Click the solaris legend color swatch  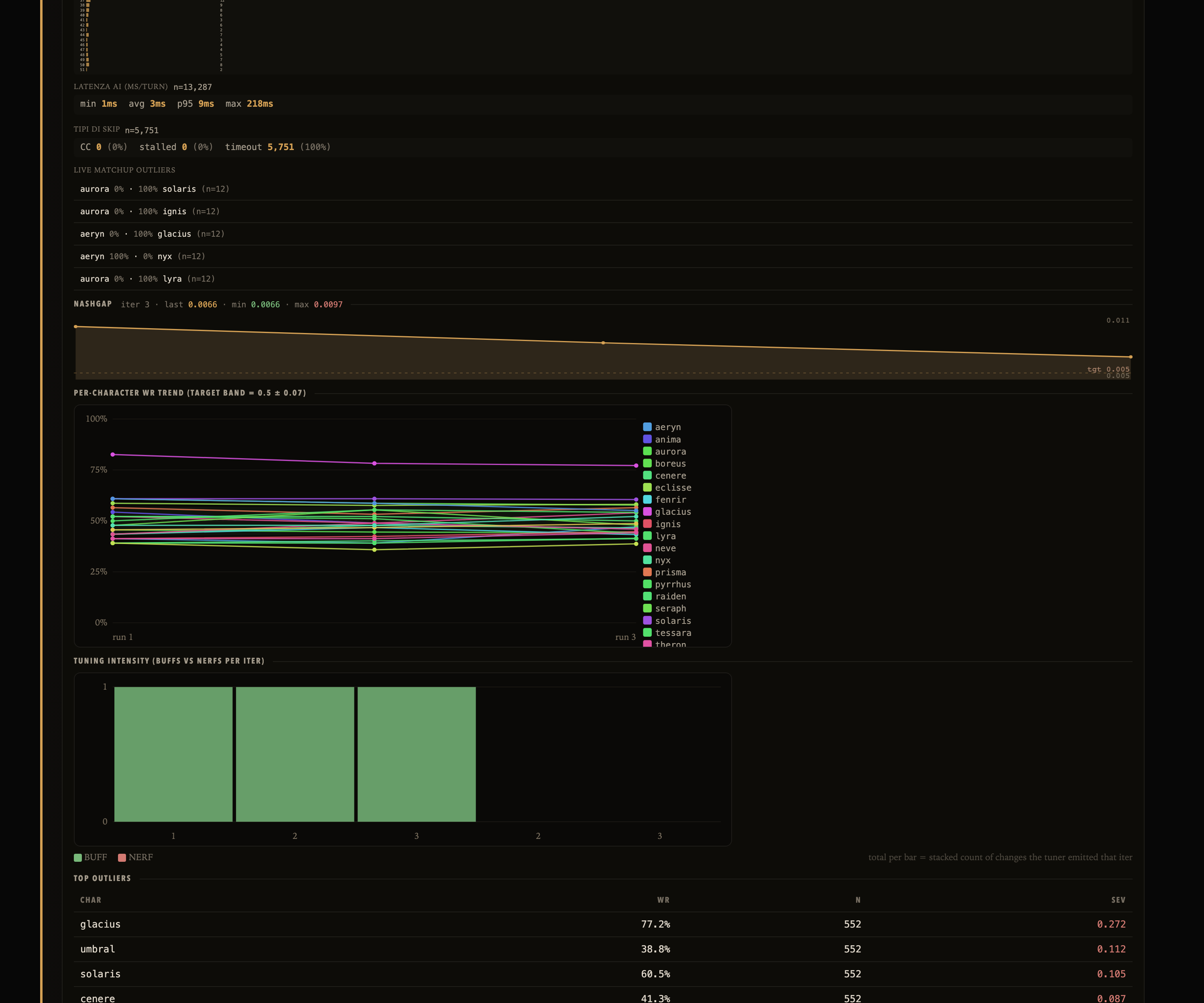647,620
